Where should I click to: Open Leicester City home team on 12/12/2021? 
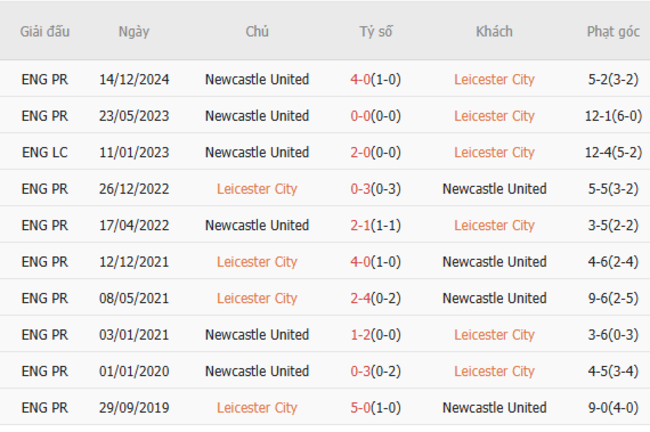tap(257, 262)
